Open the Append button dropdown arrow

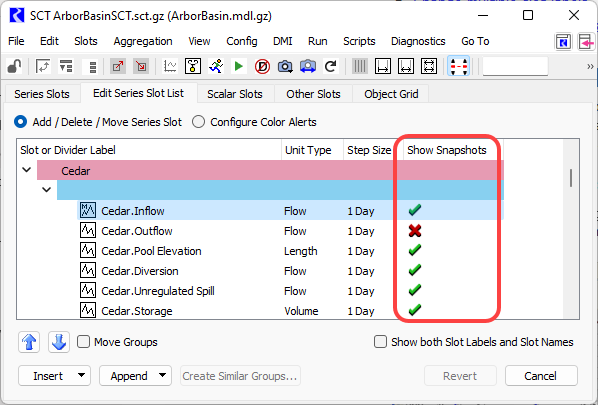point(162,375)
